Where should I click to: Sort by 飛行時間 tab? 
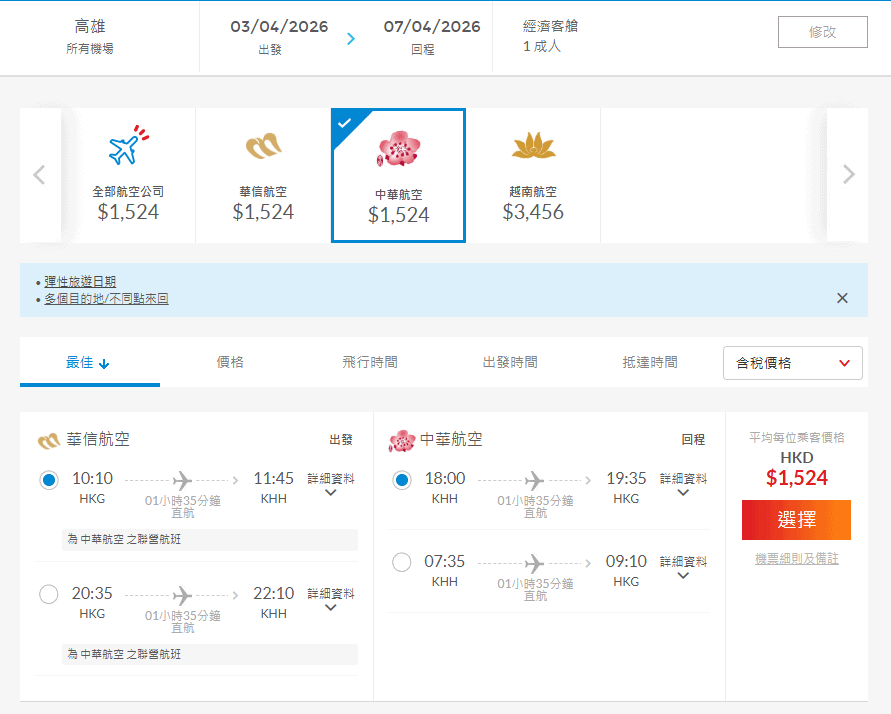(370, 362)
